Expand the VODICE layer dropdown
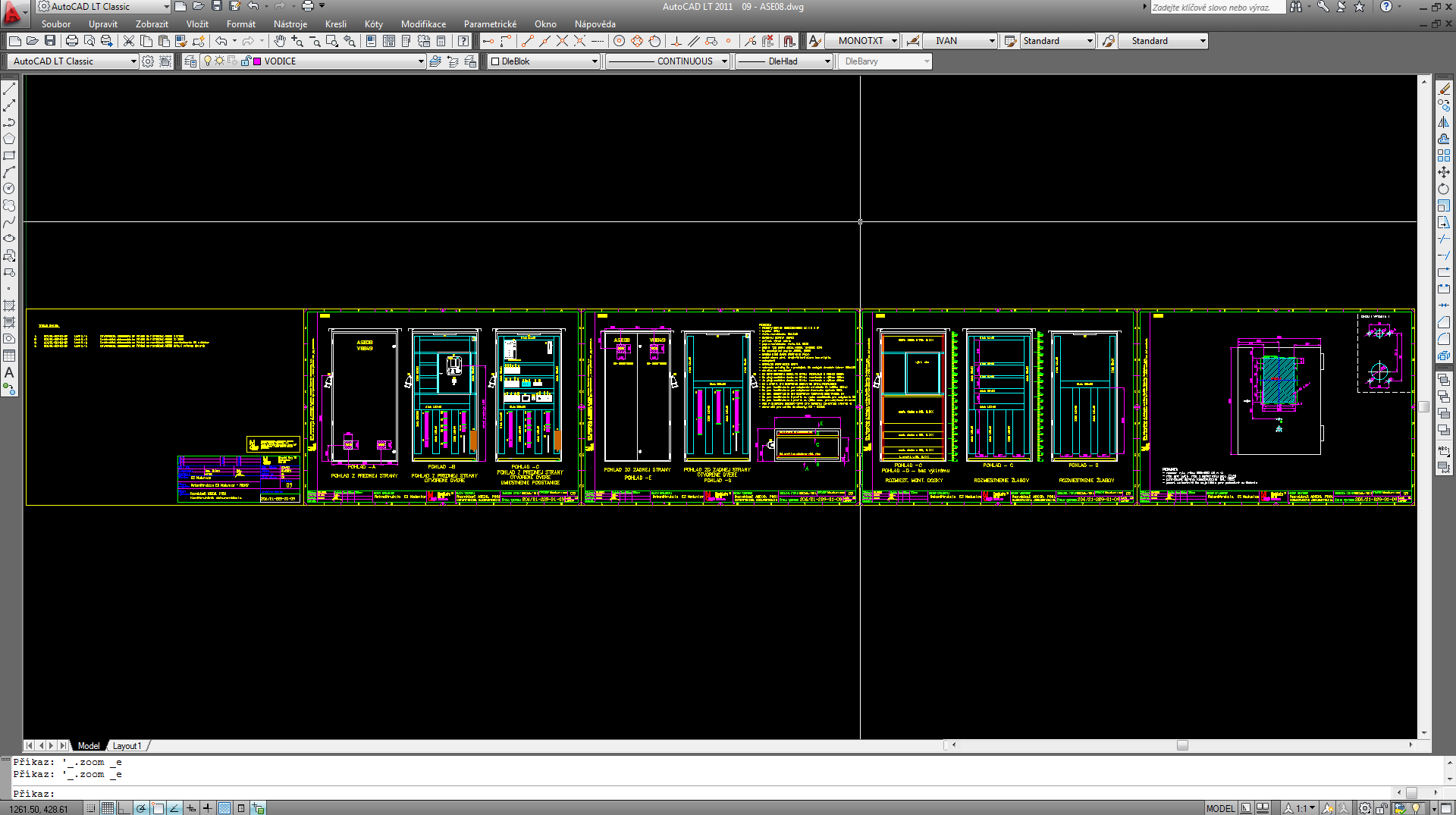Viewport: 1456px width, 815px height. [x=421, y=61]
